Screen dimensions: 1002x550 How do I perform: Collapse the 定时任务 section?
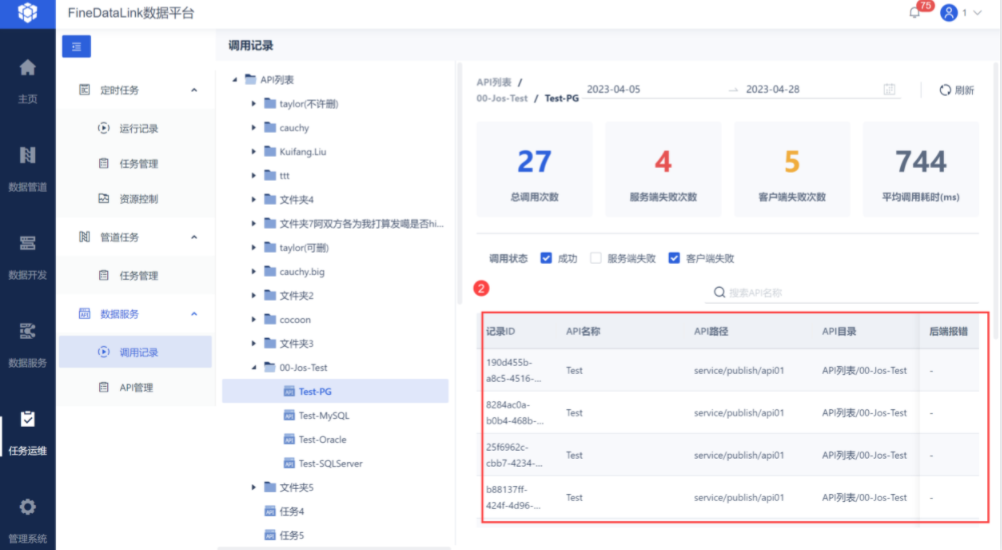[x=194, y=90]
